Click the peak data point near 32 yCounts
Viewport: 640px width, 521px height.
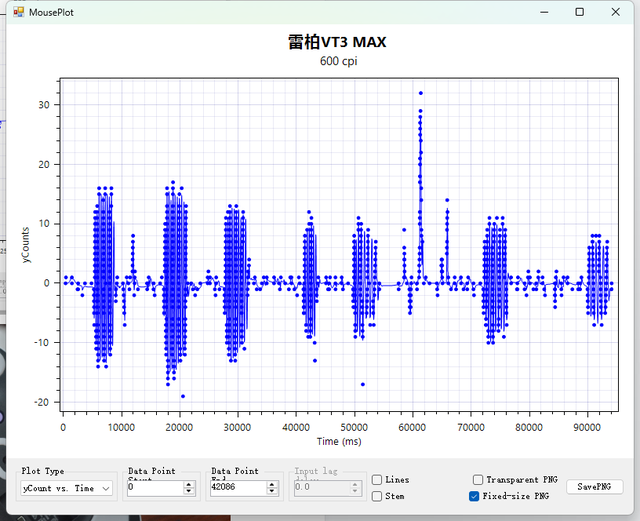pos(421,93)
